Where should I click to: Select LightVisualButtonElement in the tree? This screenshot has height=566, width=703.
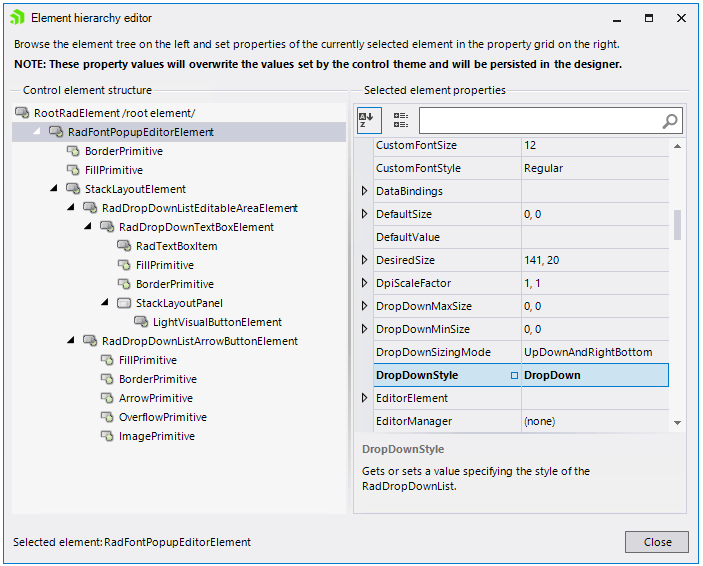pos(217,322)
